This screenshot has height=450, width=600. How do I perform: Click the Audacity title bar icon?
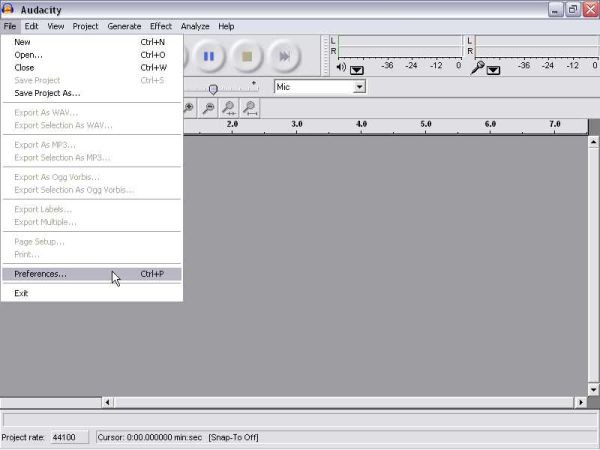point(8,9)
